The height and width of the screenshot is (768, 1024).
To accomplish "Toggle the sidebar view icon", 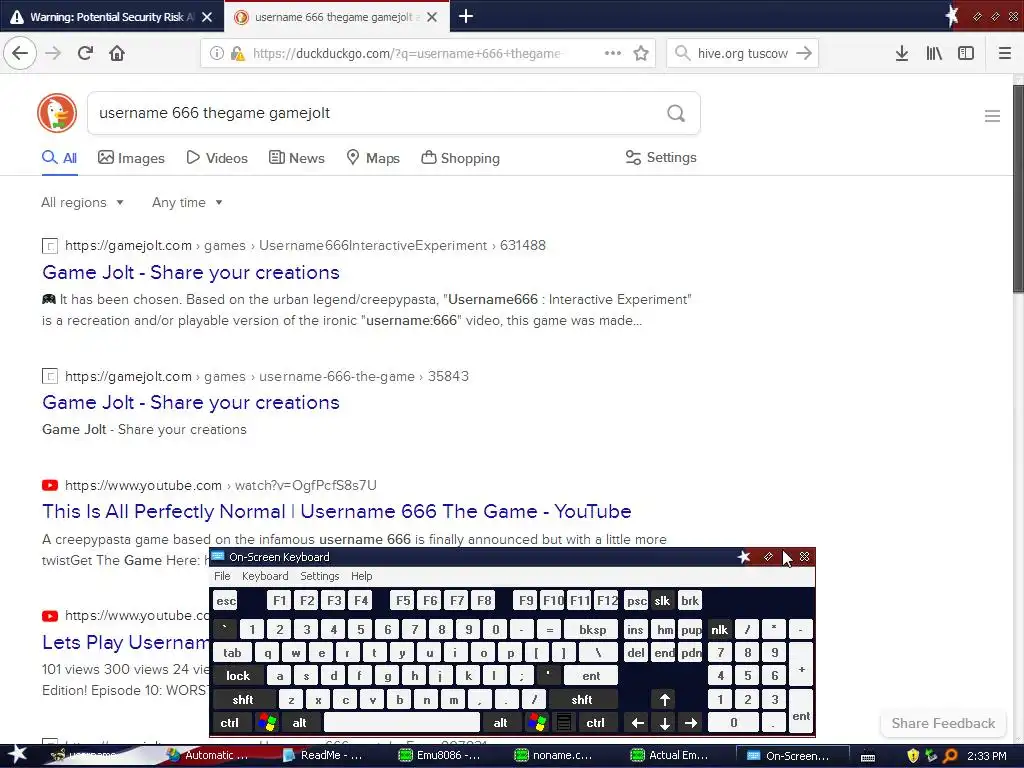I will coord(966,53).
